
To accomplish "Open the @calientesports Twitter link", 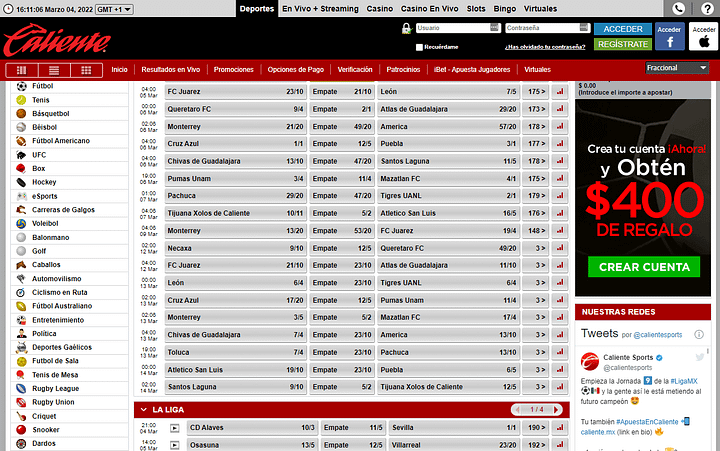I will 658,335.
